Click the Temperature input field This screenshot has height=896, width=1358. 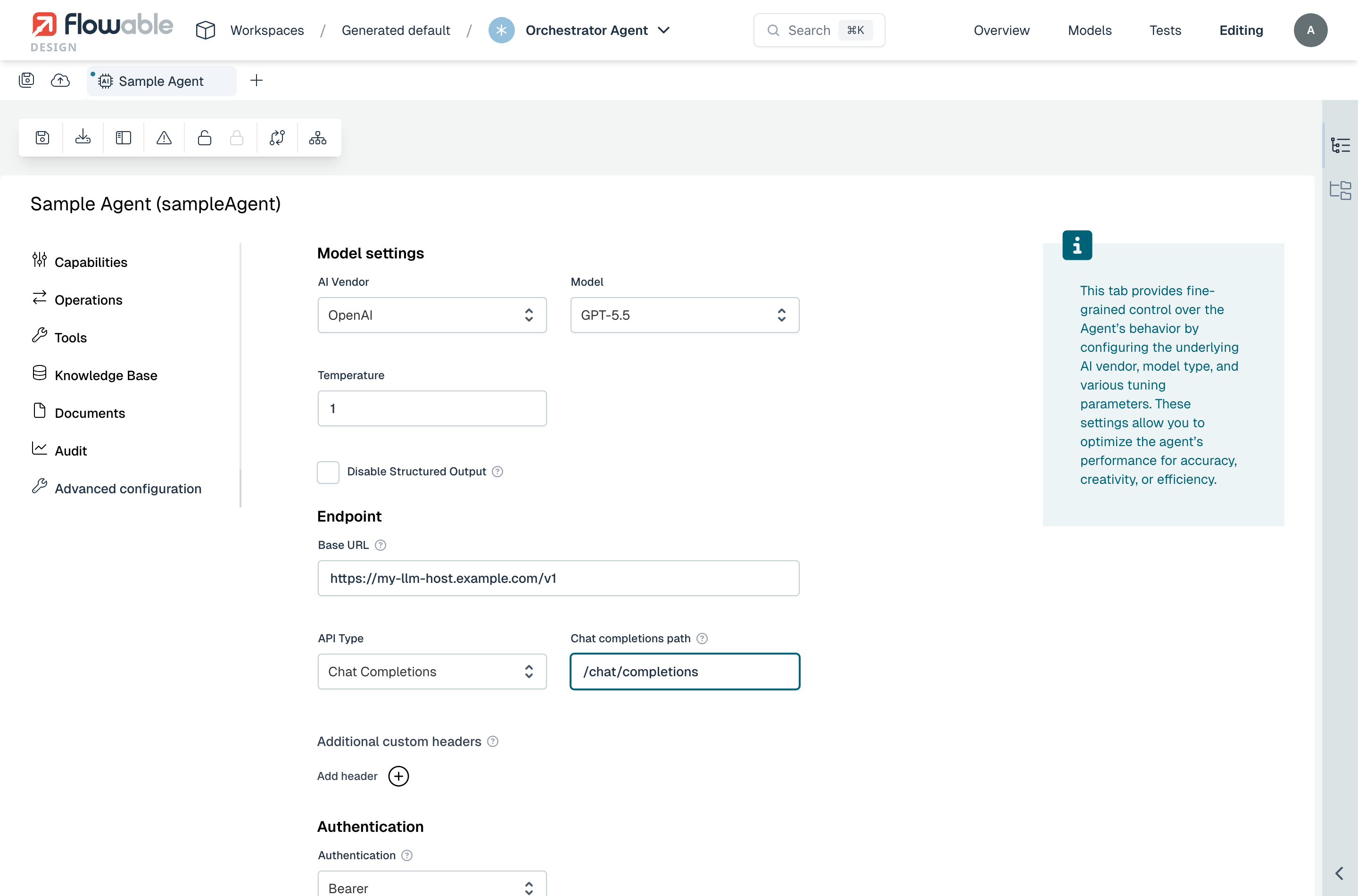tap(432, 408)
